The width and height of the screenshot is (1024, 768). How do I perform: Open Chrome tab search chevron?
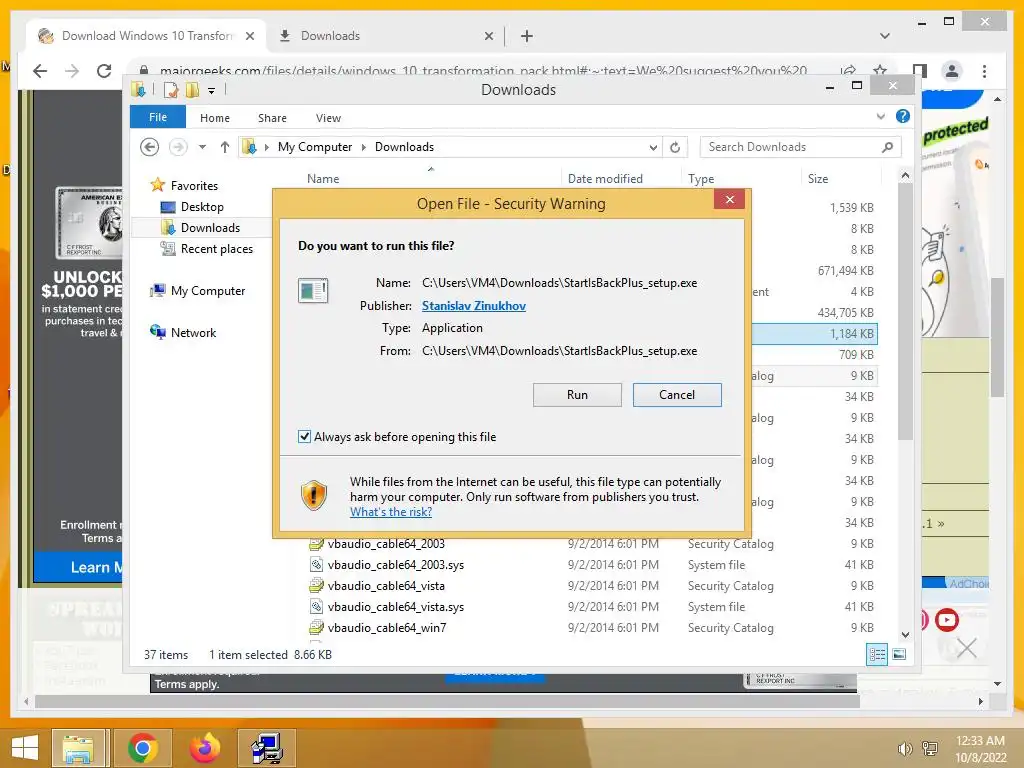click(884, 36)
